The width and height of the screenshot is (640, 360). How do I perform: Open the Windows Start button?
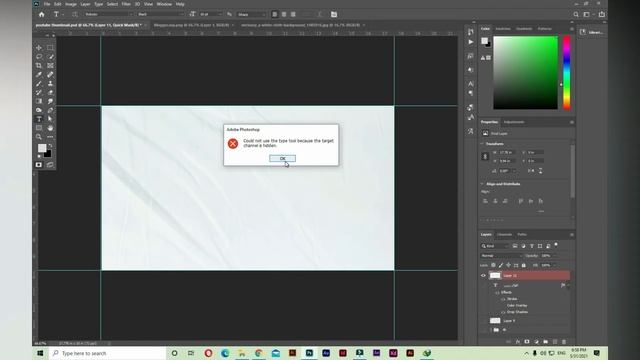click(40, 353)
